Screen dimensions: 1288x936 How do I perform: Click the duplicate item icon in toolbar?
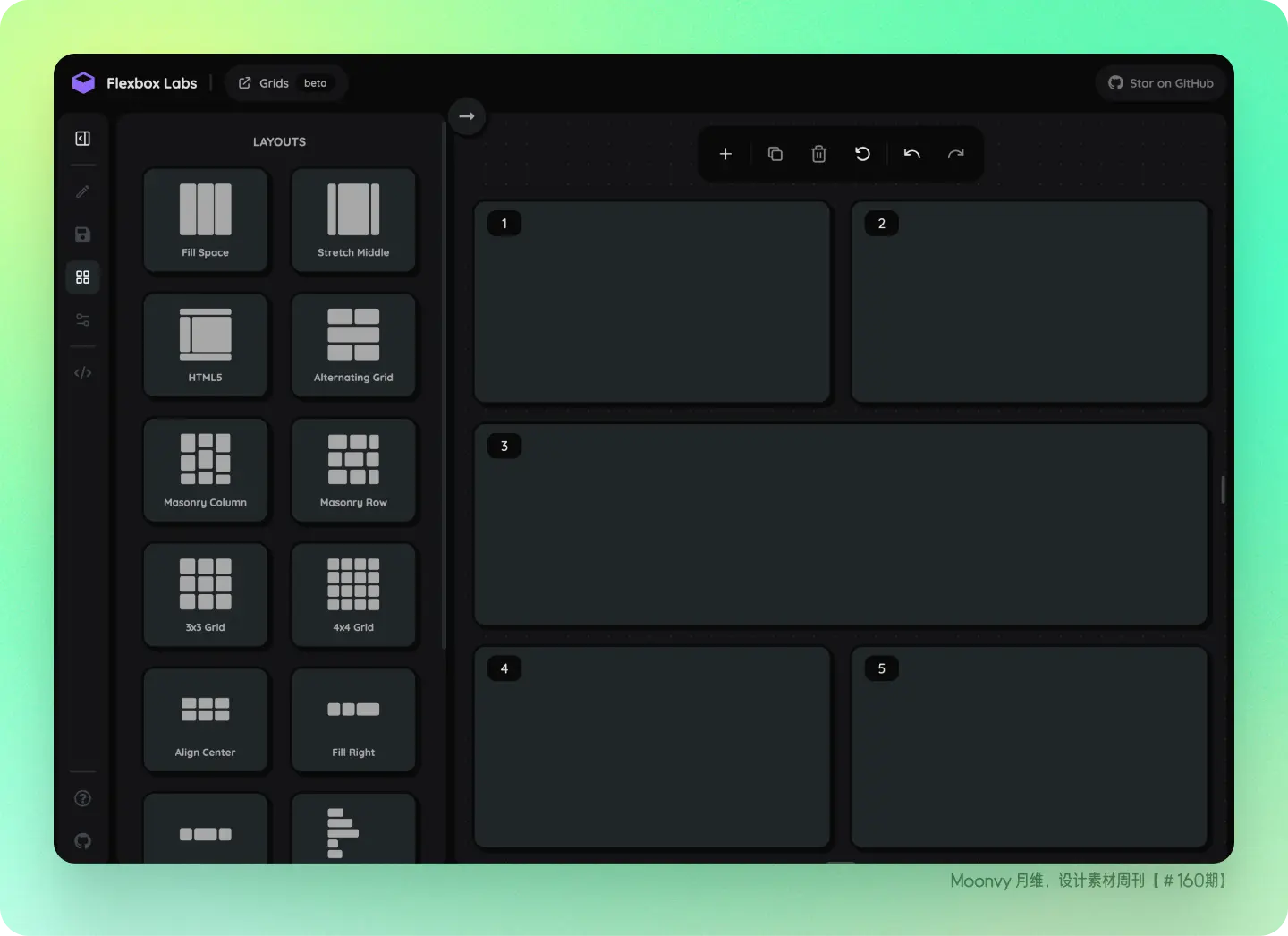click(775, 154)
